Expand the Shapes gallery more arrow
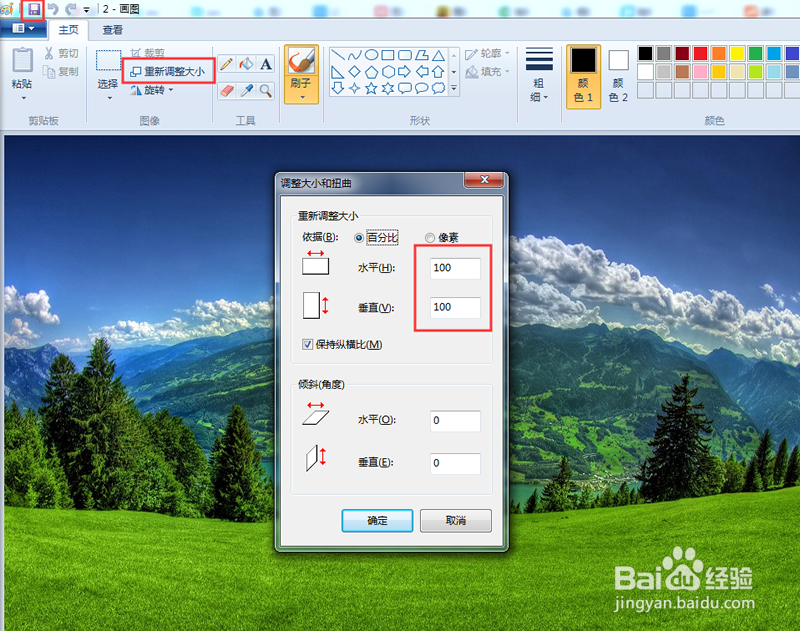Screen dimensions: 800x631 (x=454, y=88)
